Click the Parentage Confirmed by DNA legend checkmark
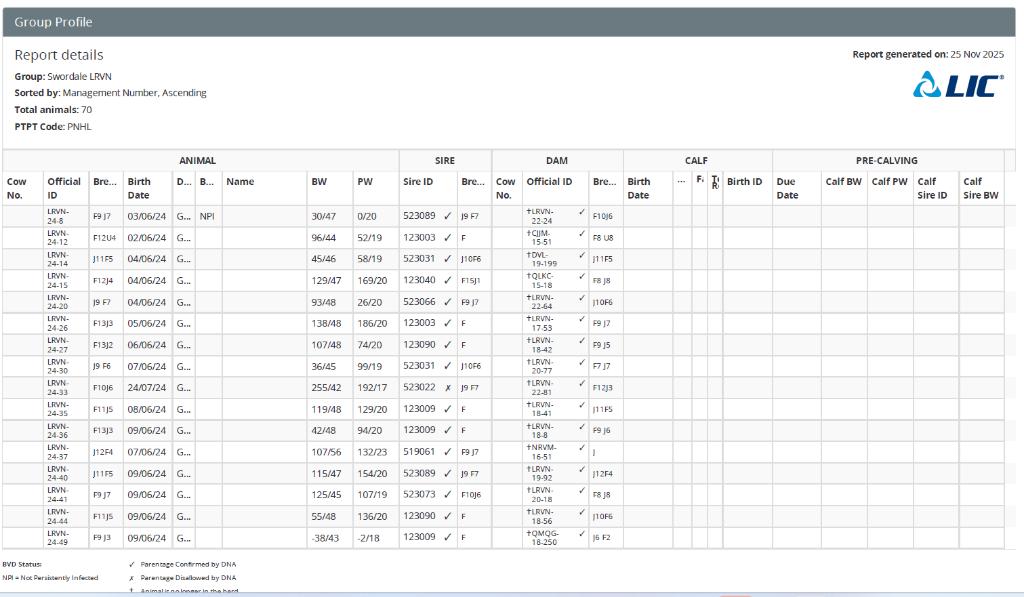This screenshot has width=1024, height=597. point(132,565)
